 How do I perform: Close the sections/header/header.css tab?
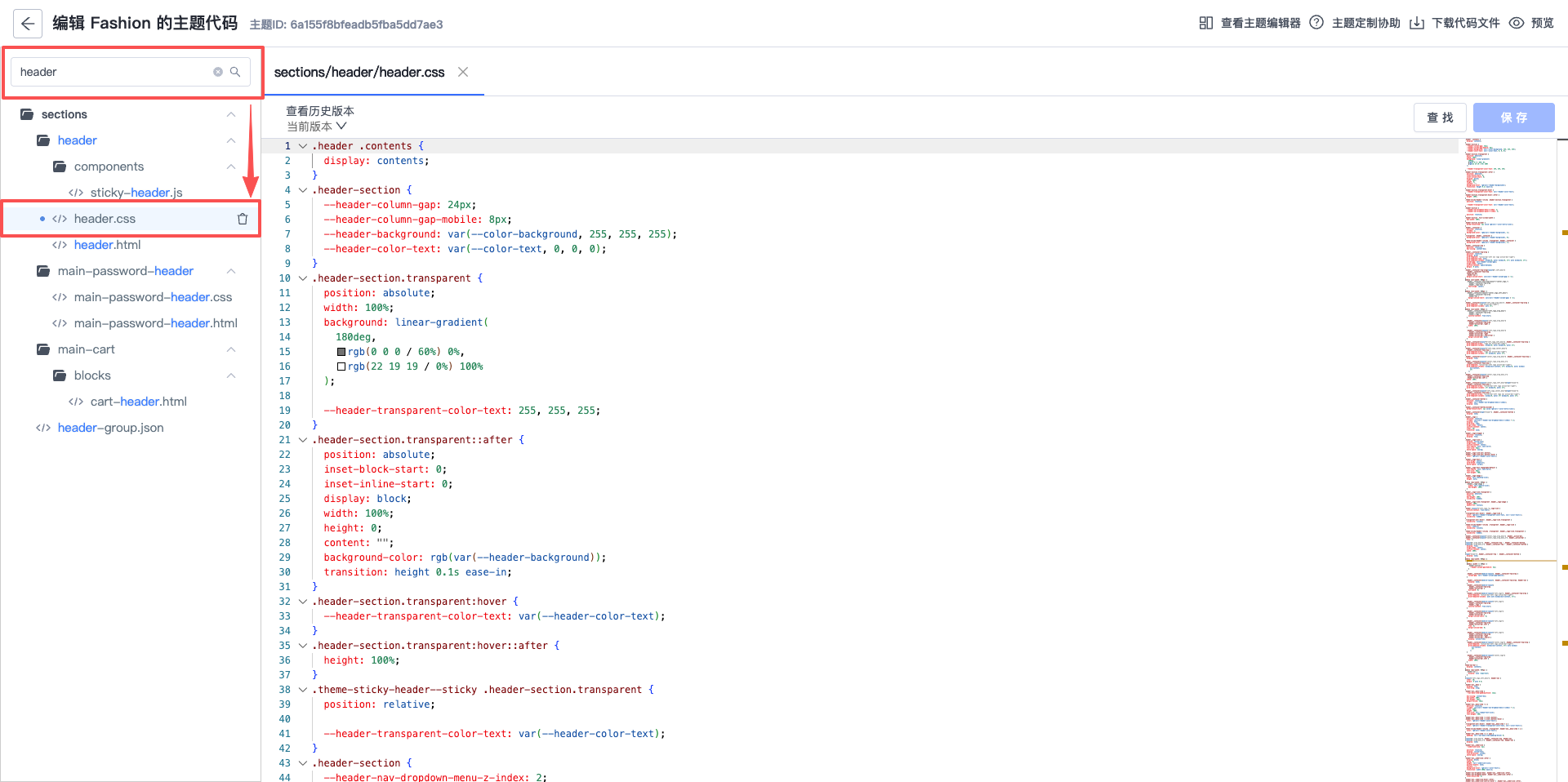(463, 72)
